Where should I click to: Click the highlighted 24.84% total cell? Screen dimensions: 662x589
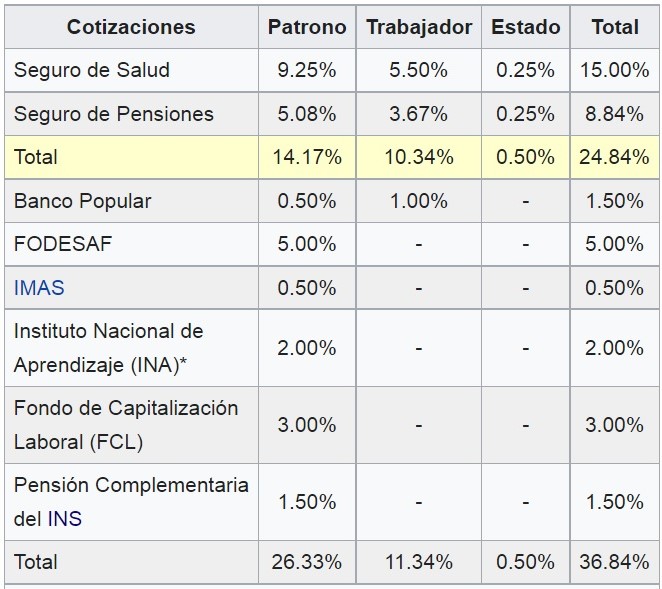click(615, 157)
